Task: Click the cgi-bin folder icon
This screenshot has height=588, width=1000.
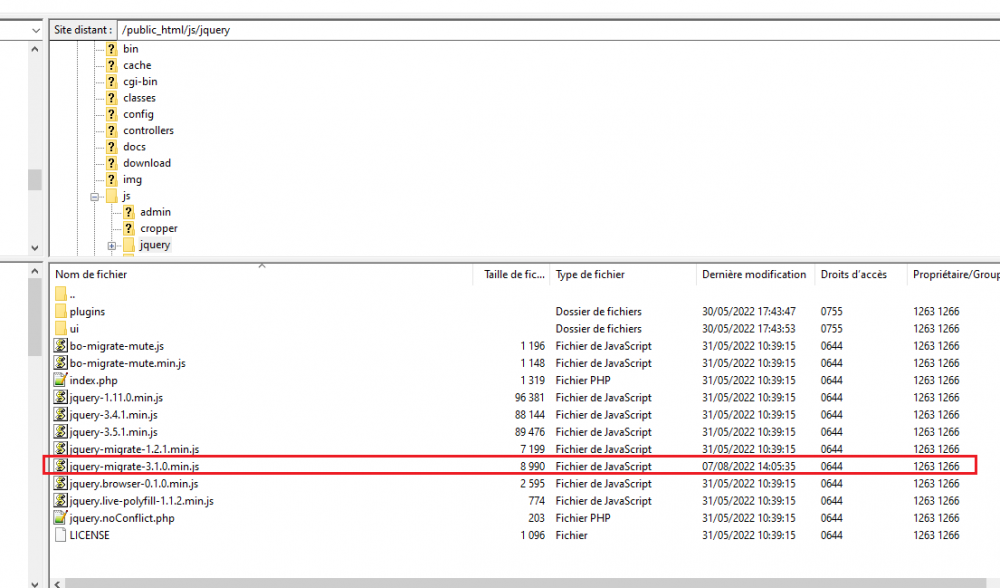Action: click(112, 82)
